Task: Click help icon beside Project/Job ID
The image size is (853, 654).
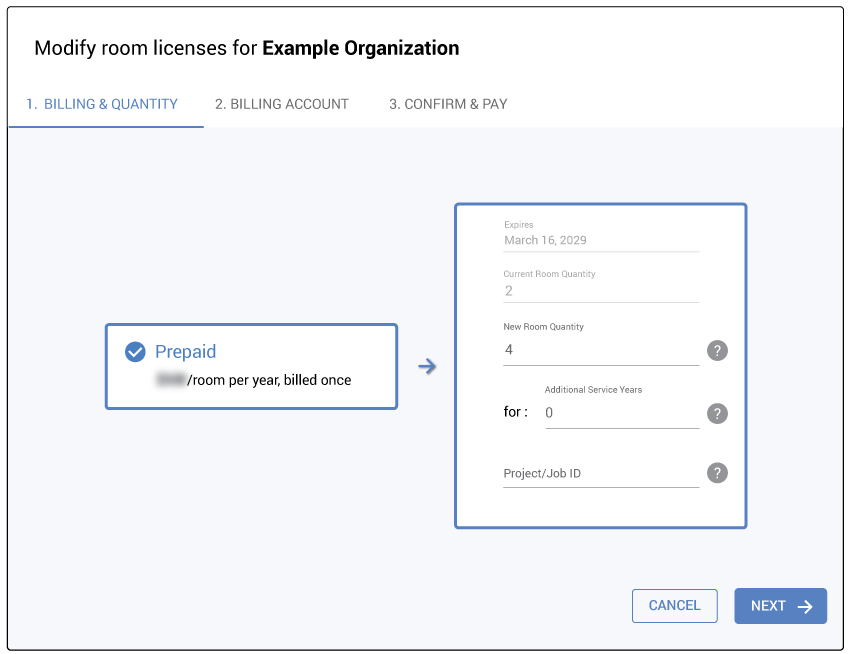Action: tap(717, 473)
